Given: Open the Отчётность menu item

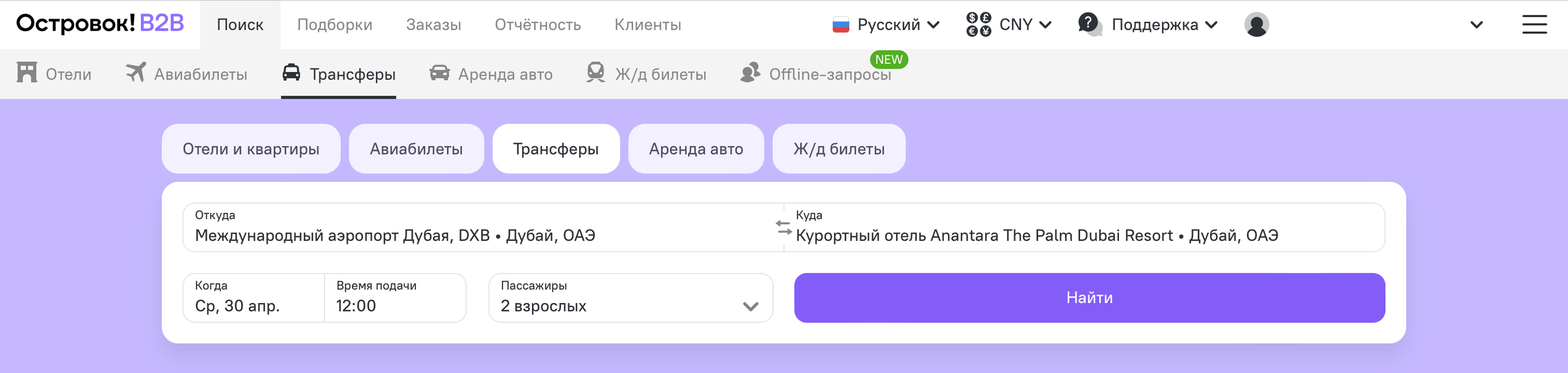Looking at the screenshot, I should click(x=538, y=25).
